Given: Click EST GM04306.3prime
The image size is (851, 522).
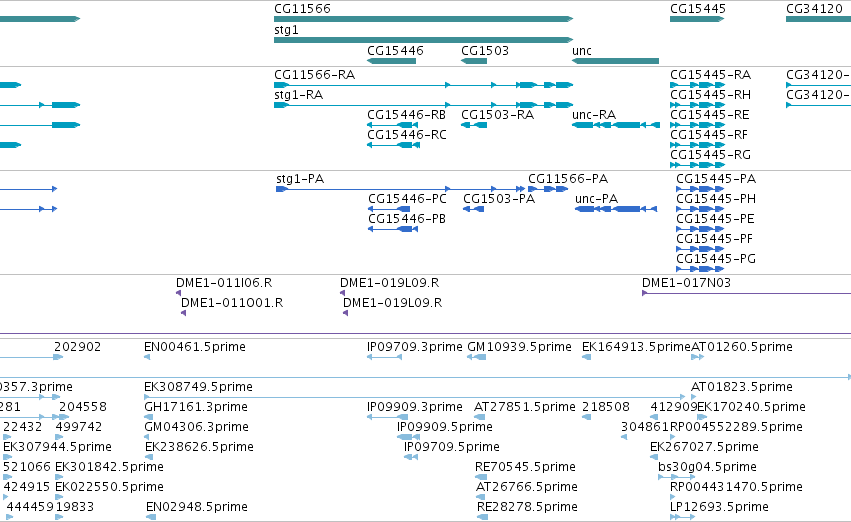Looking at the screenshot, I should (x=196, y=428).
